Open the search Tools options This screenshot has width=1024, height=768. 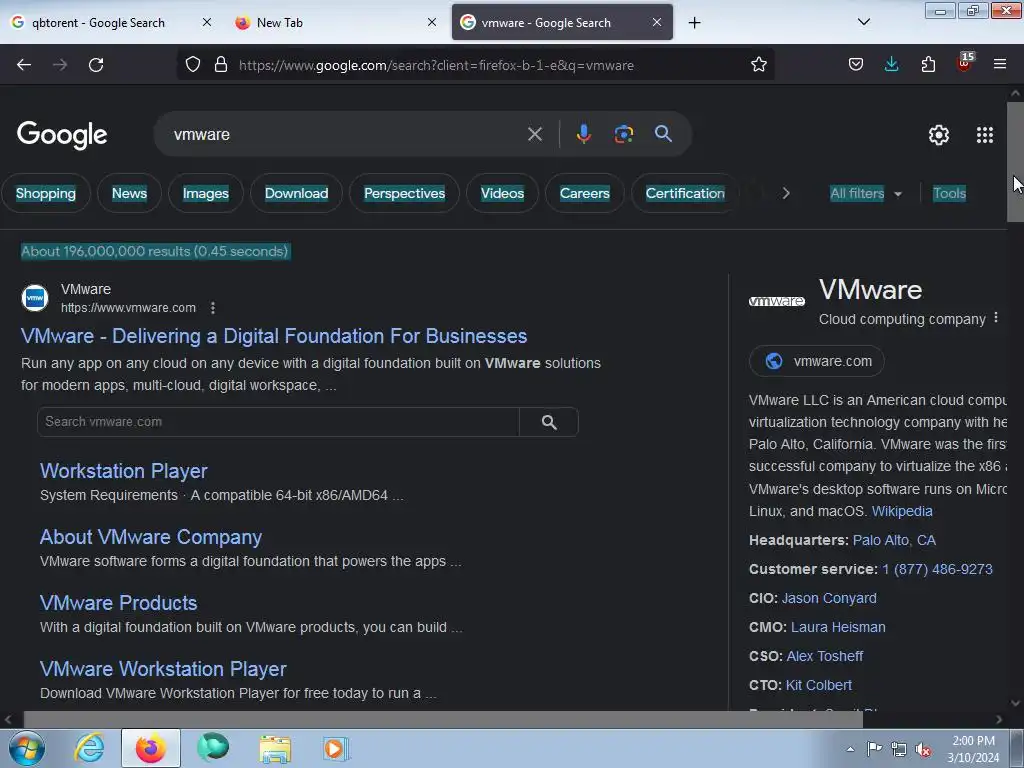point(949,193)
